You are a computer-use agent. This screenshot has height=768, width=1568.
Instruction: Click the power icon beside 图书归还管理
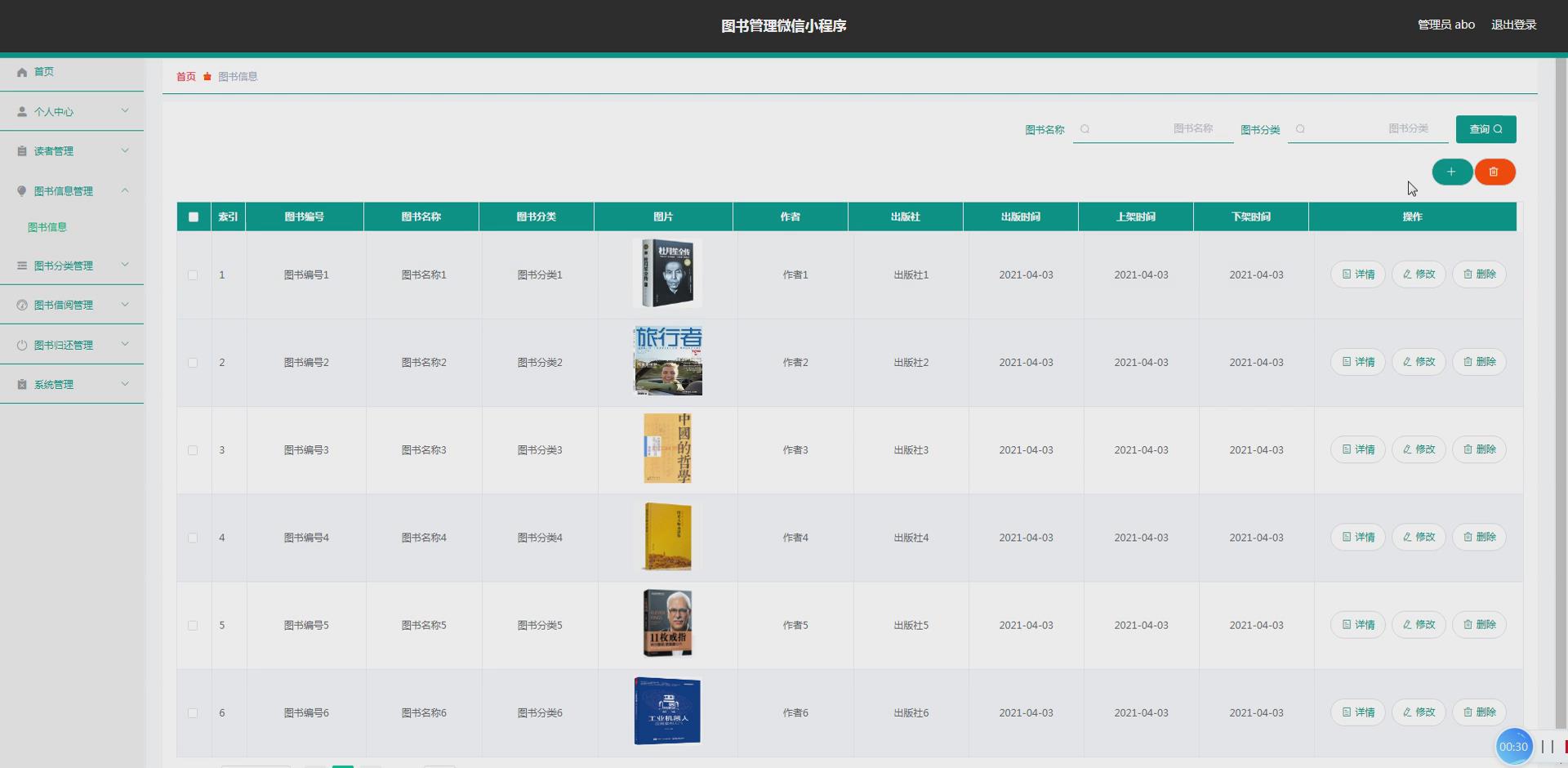pyautogui.click(x=22, y=345)
